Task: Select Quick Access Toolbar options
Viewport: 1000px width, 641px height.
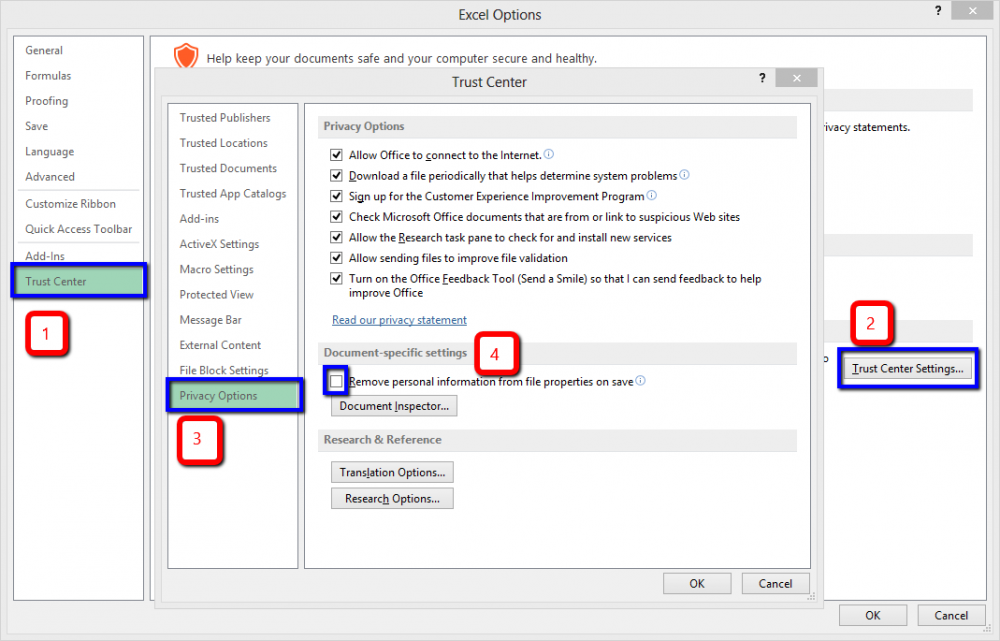Action: [78, 229]
